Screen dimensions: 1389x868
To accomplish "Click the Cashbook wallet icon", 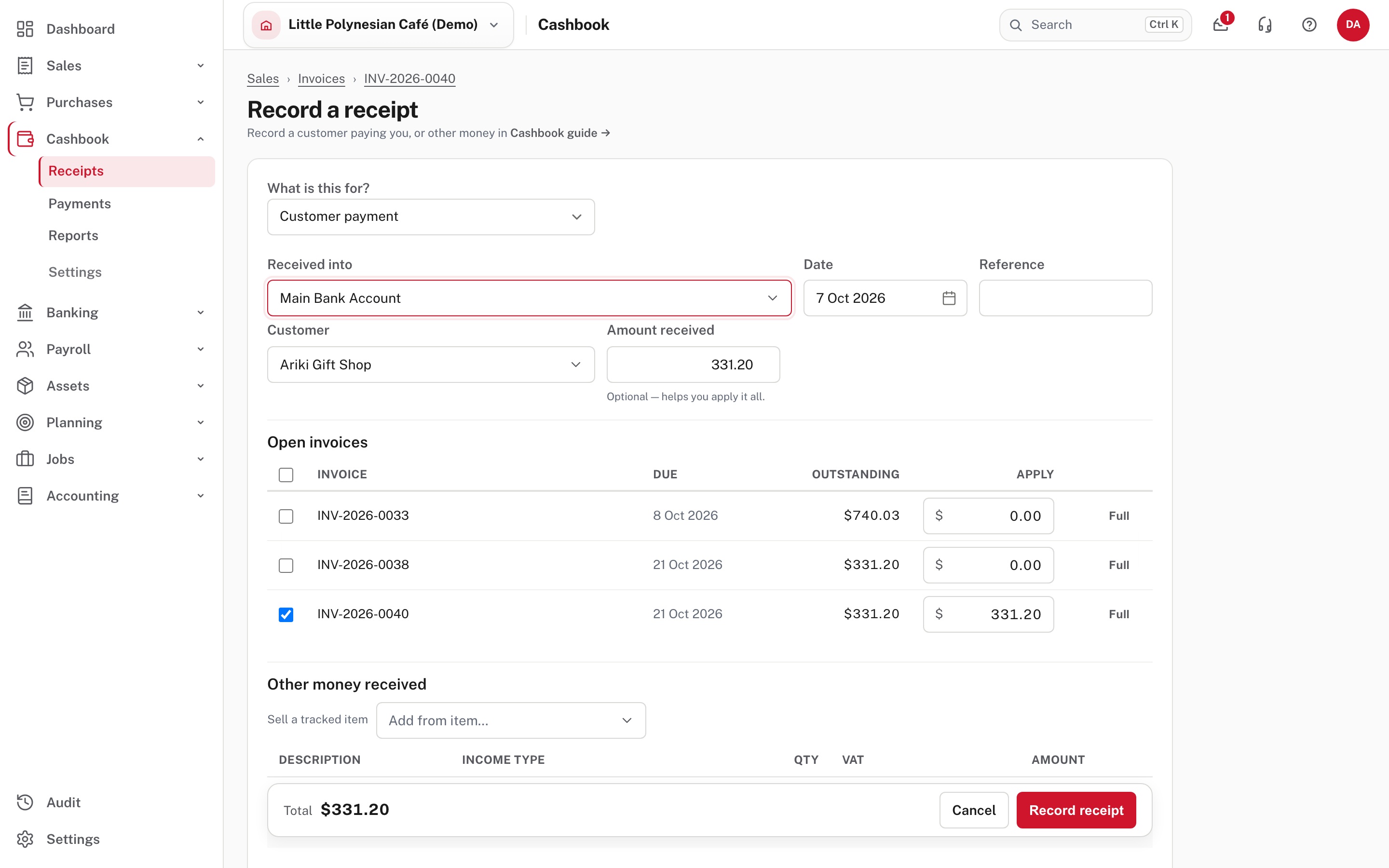I will [25, 139].
